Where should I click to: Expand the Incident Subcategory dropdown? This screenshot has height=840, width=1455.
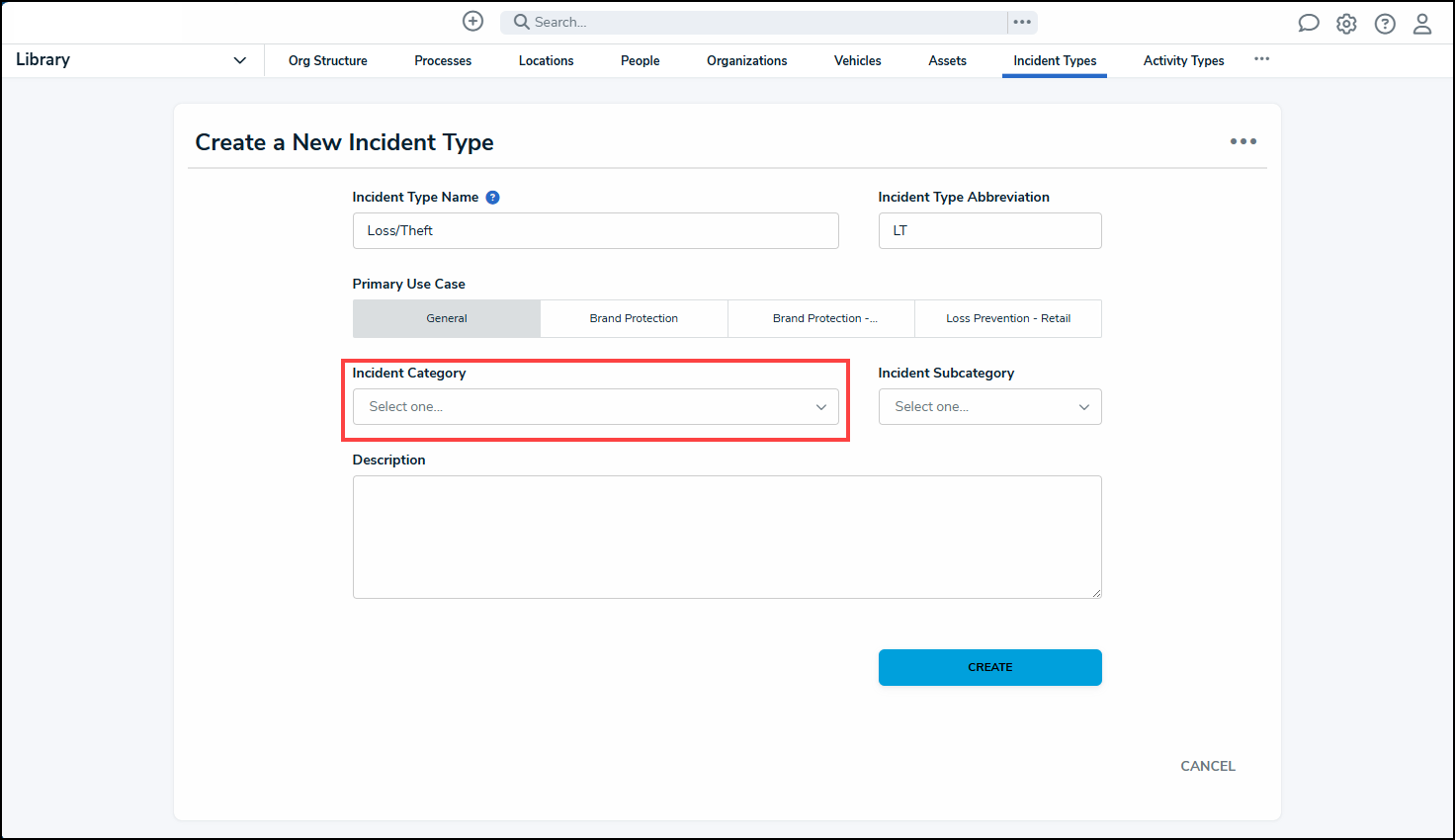(x=989, y=407)
